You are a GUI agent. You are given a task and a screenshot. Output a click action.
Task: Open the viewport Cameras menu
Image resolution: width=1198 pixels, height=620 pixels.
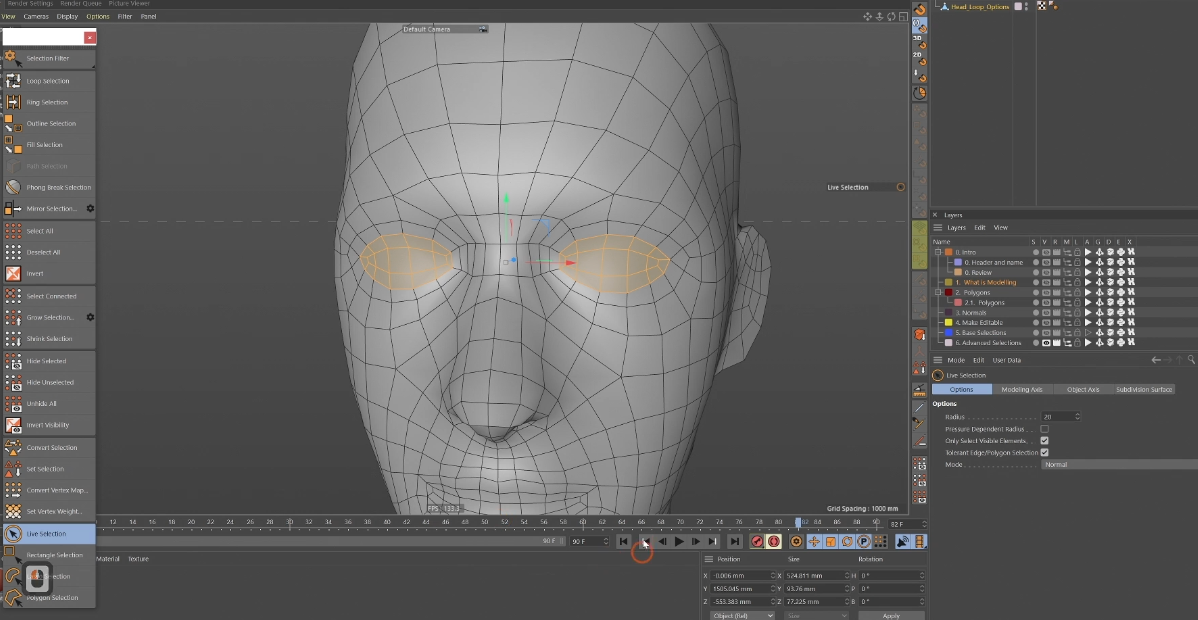click(36, 16)
